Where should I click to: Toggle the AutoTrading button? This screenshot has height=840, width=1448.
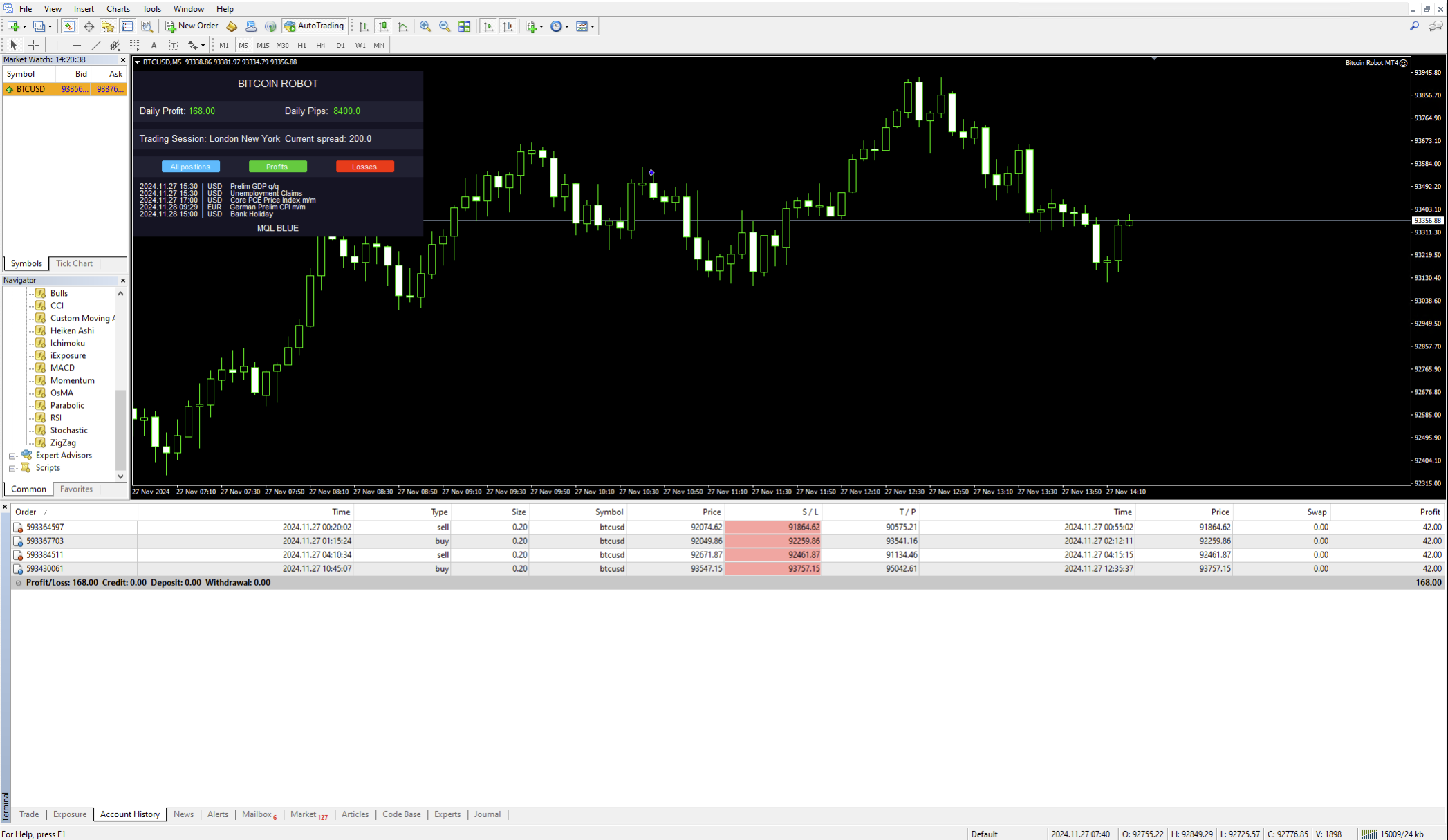point(314,26)
